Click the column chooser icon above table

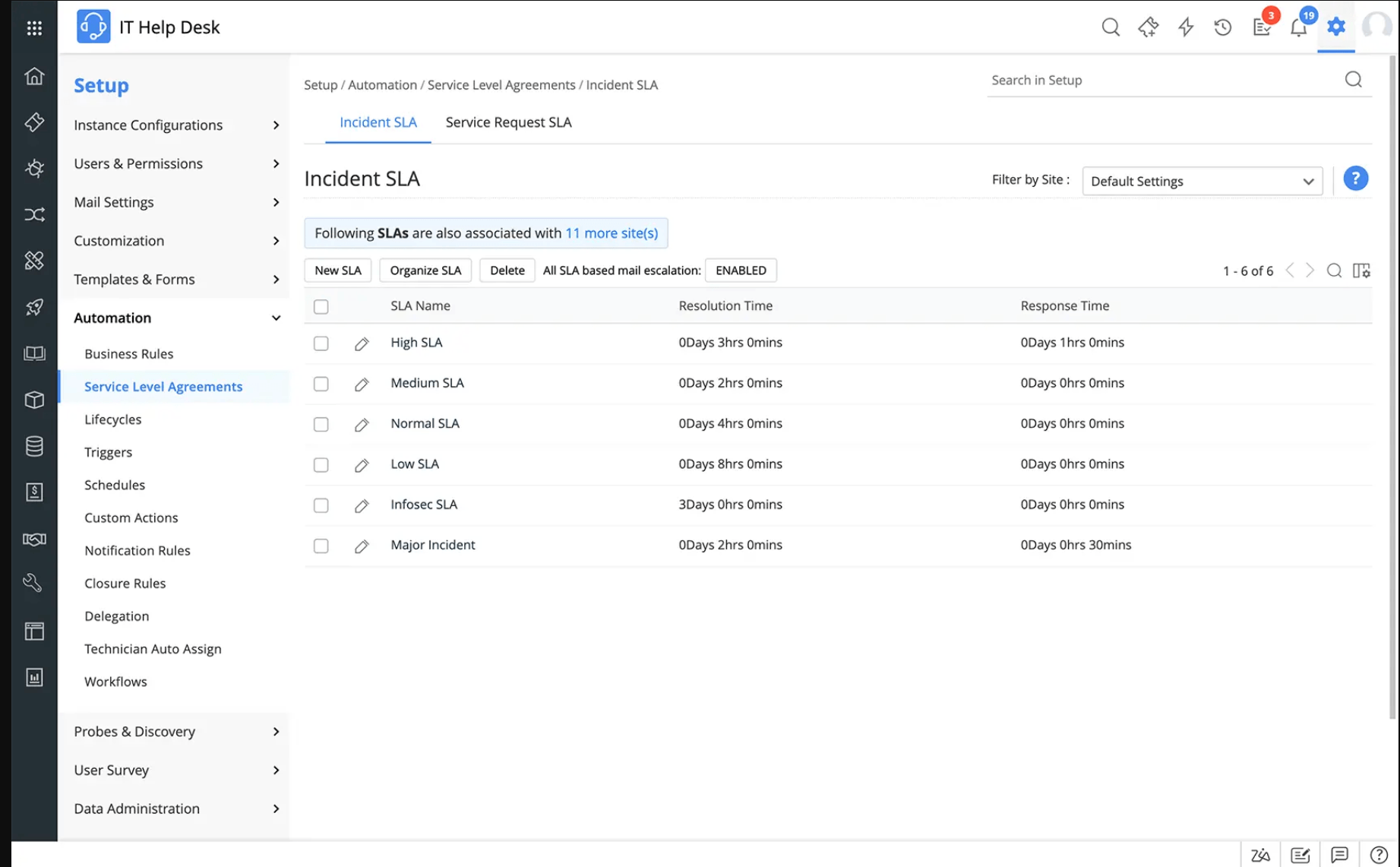[x=1361, y=271]
